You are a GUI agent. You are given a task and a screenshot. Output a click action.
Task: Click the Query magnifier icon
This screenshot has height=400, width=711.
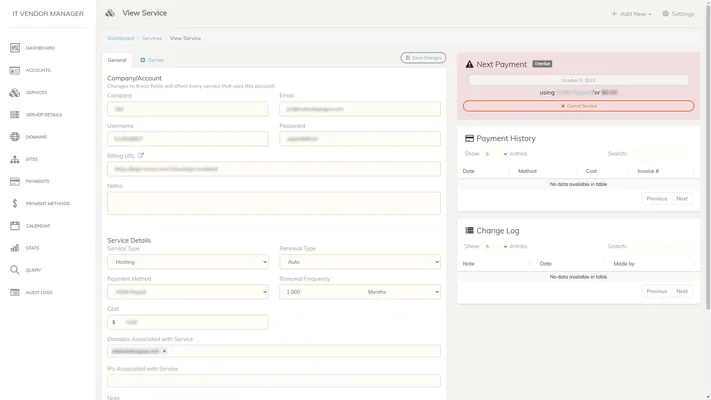click(15, 270)
